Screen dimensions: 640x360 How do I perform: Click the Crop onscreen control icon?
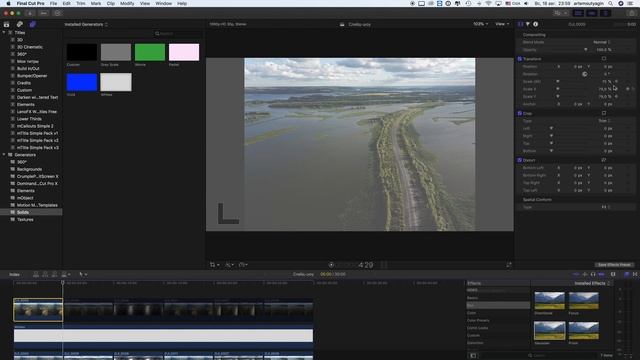coord(604,113)
